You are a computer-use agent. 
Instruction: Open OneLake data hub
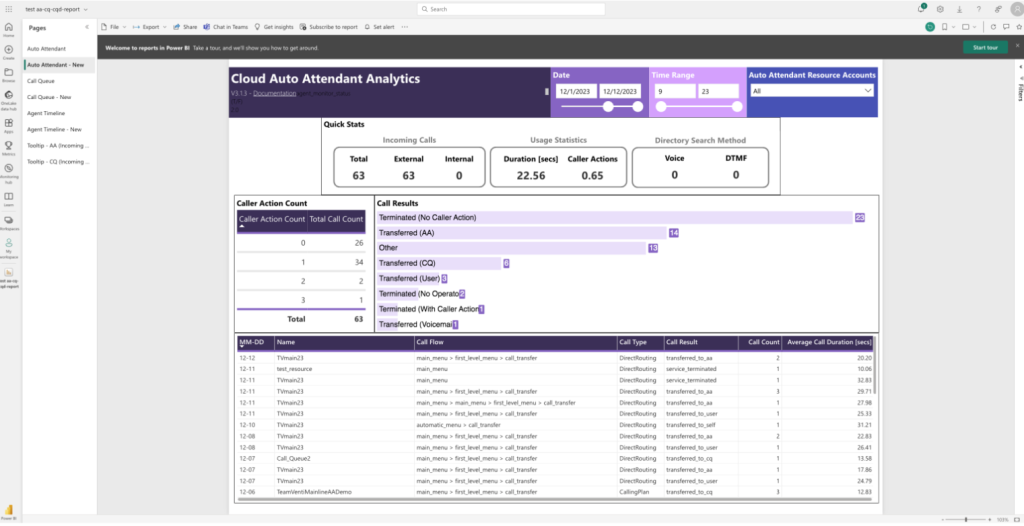[x=8, y=99]
